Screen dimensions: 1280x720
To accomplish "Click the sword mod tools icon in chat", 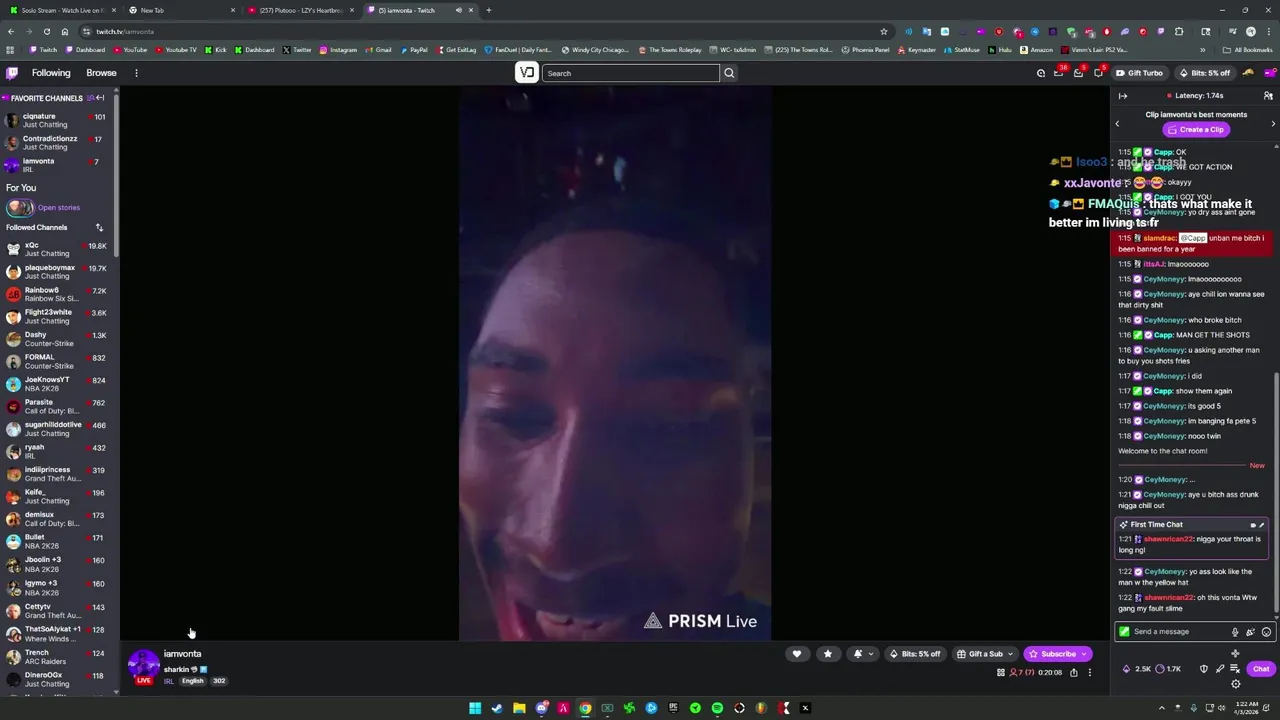I will coord(1220,669).
